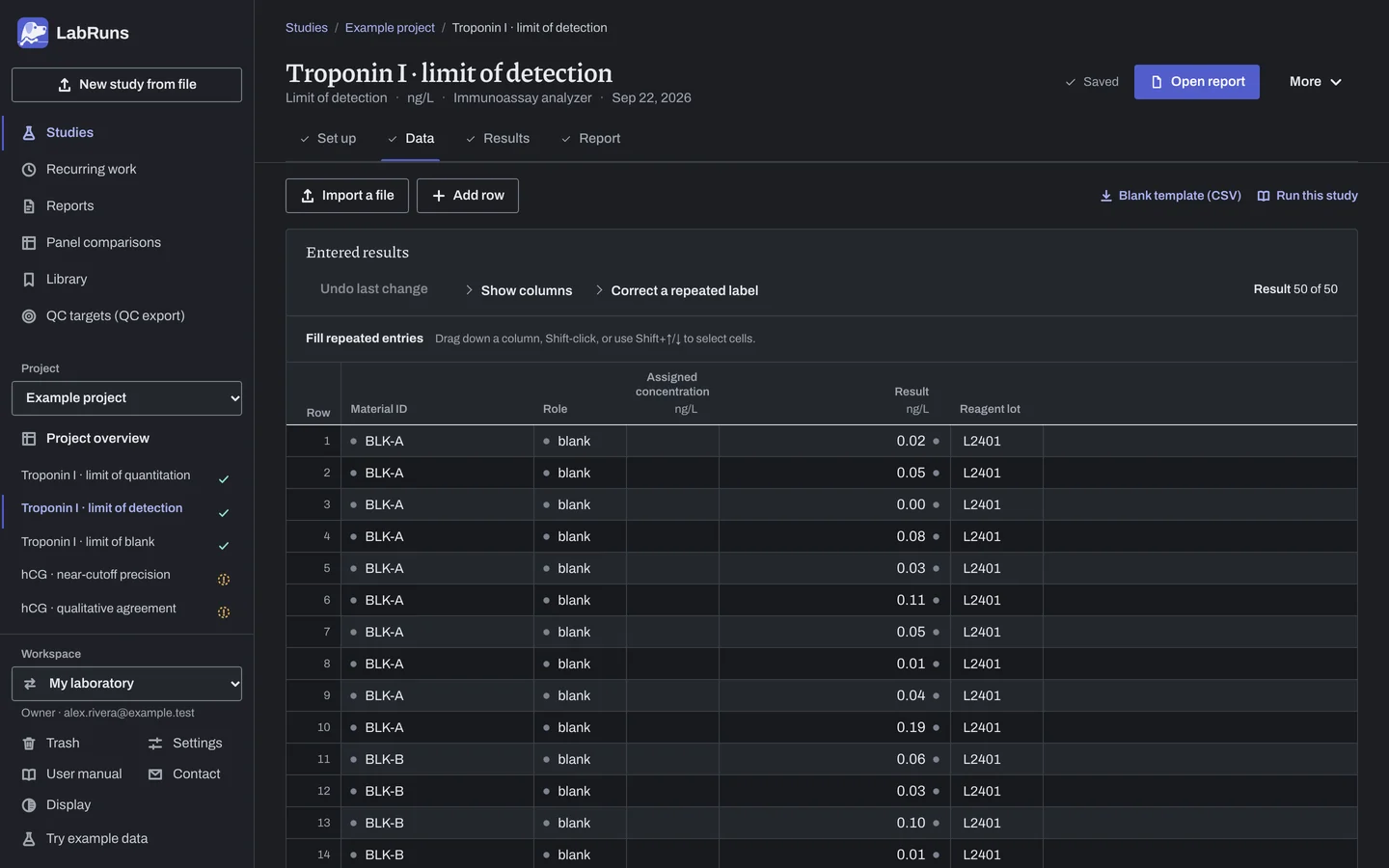1389x868 pixels.
Task: Open Studies in the sidebar
Action: coord(127,133)
